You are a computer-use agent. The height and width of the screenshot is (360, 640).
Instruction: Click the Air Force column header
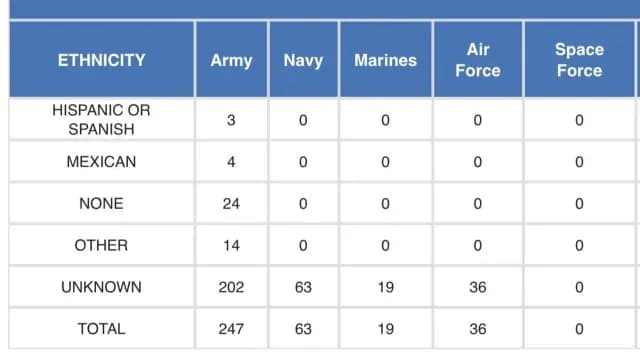478,60
